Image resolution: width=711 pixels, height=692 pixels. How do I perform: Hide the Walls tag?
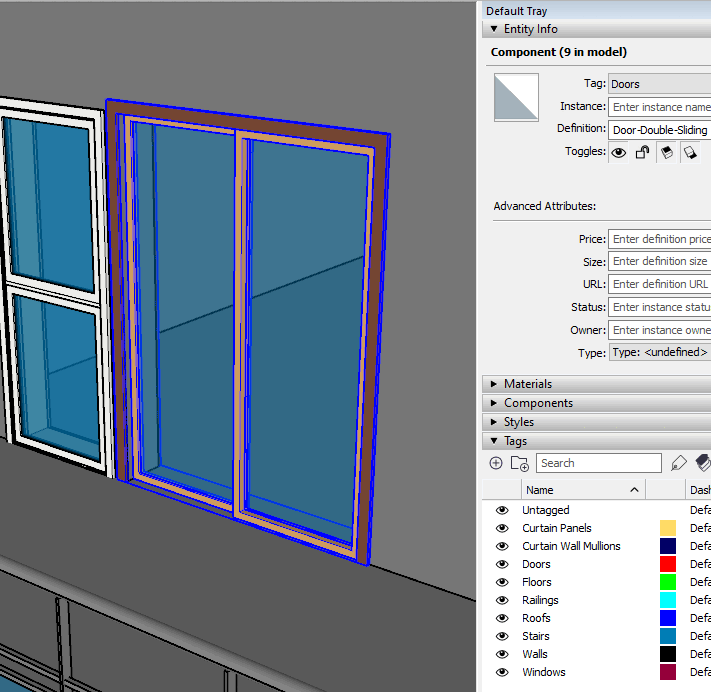click(502, 654)
